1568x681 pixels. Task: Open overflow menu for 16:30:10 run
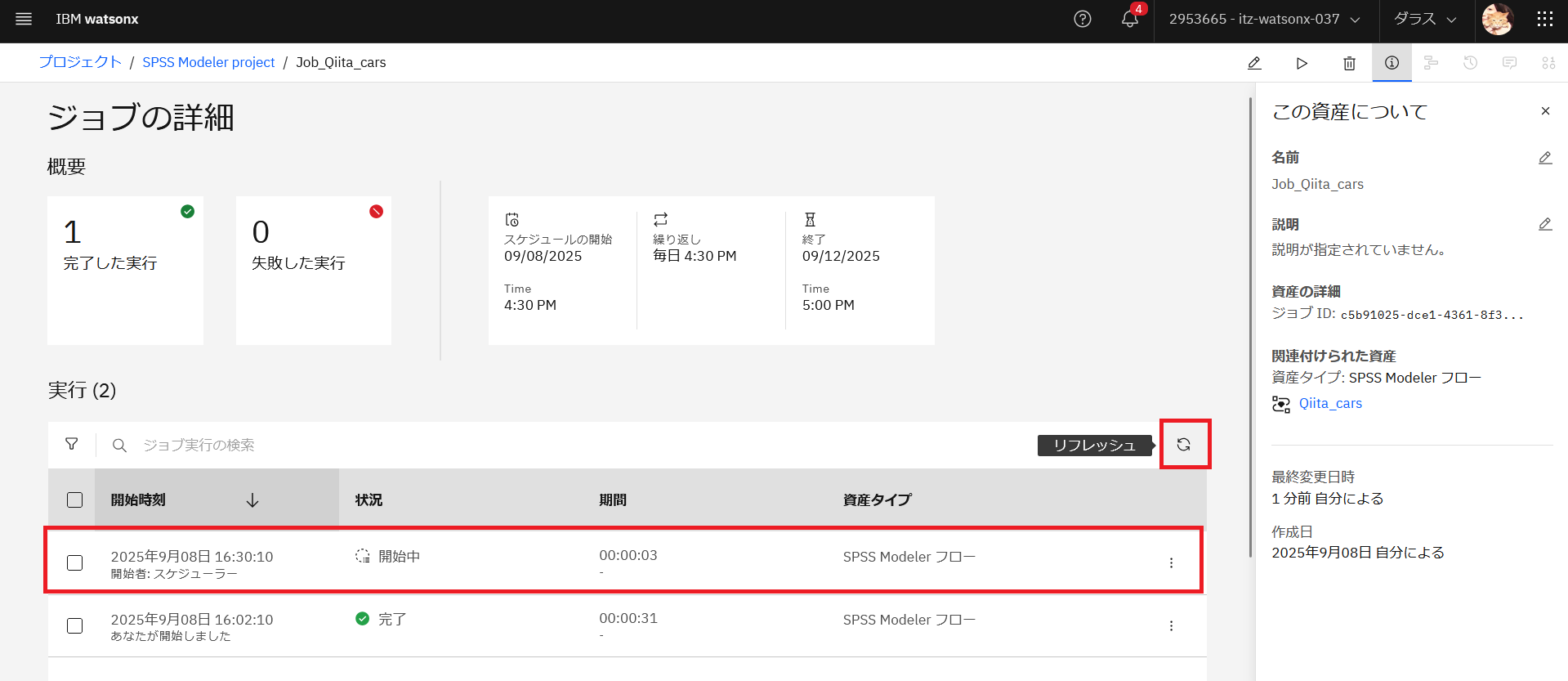pos(1171,562)
